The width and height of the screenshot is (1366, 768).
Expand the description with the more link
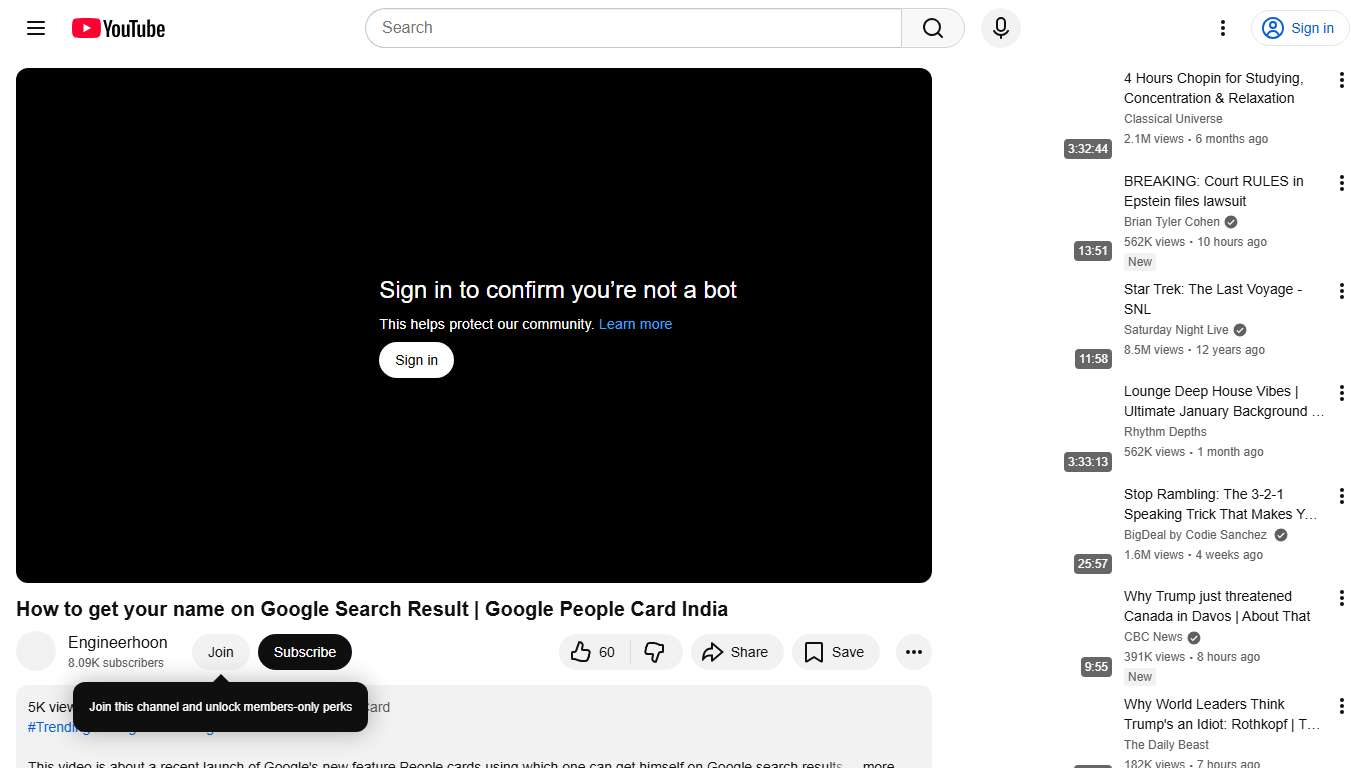pos(877,763)
